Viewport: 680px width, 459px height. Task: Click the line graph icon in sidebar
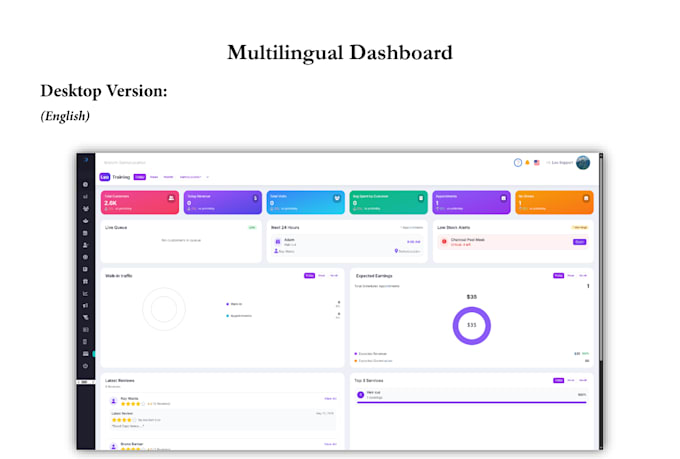85,294
